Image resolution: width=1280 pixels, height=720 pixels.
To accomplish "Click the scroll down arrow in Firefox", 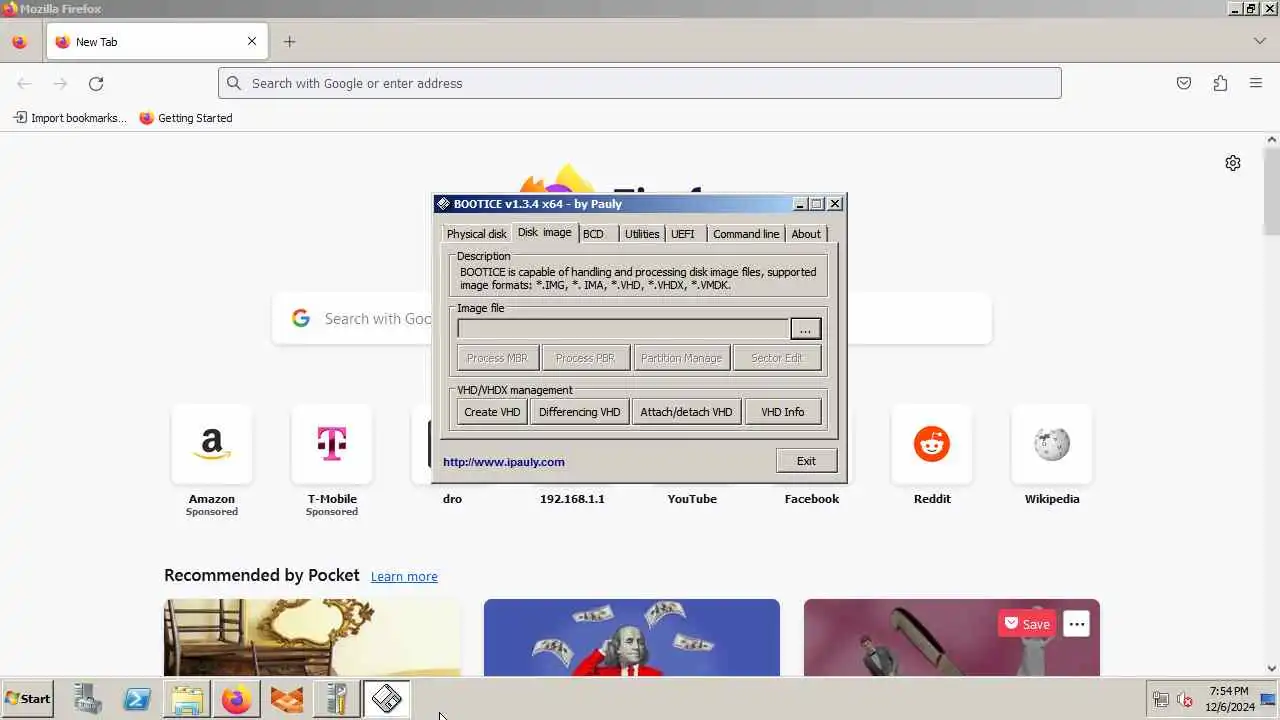I will pyautogui.click(x=1272, y=669).
